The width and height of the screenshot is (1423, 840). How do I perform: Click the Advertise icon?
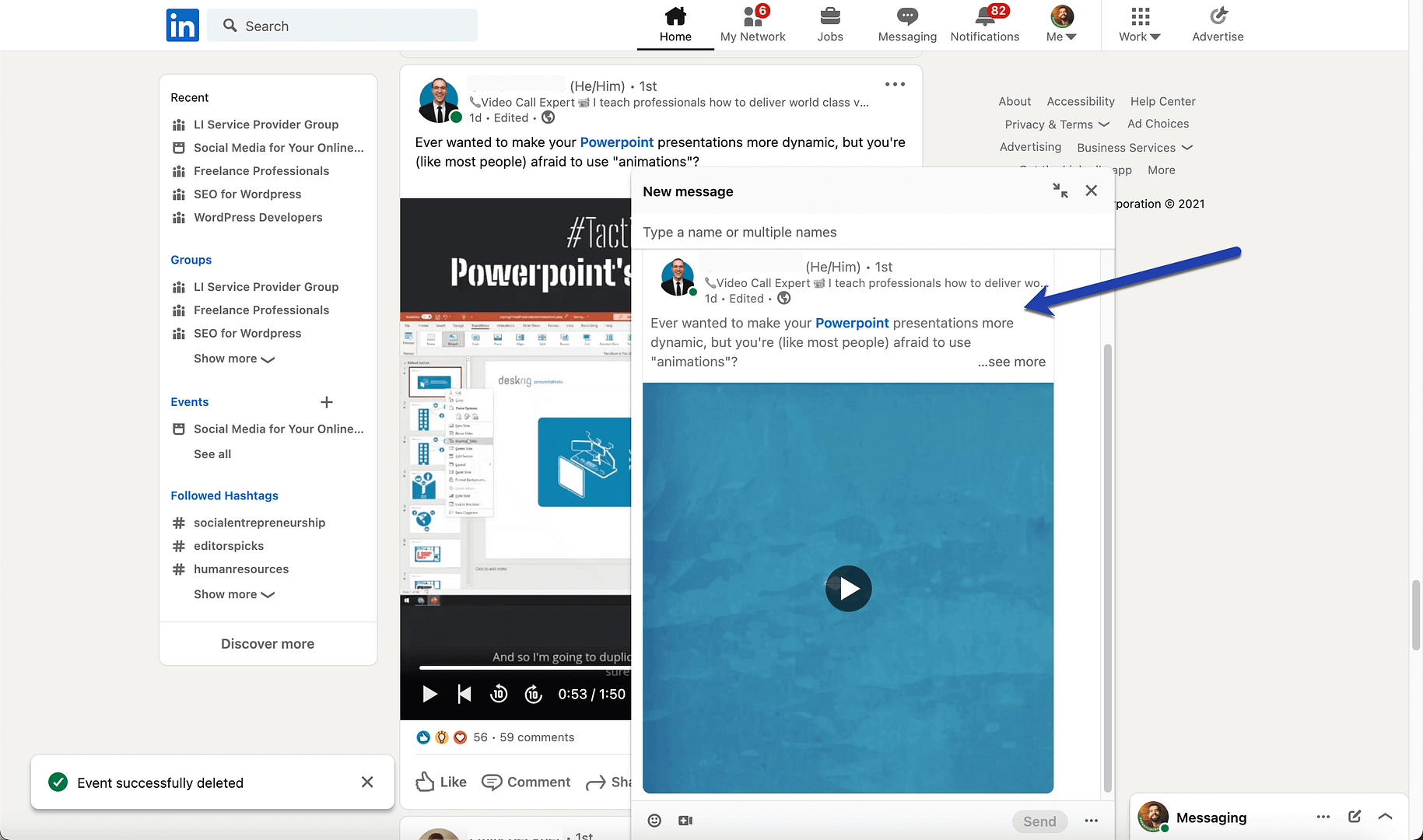point(1217,15)
